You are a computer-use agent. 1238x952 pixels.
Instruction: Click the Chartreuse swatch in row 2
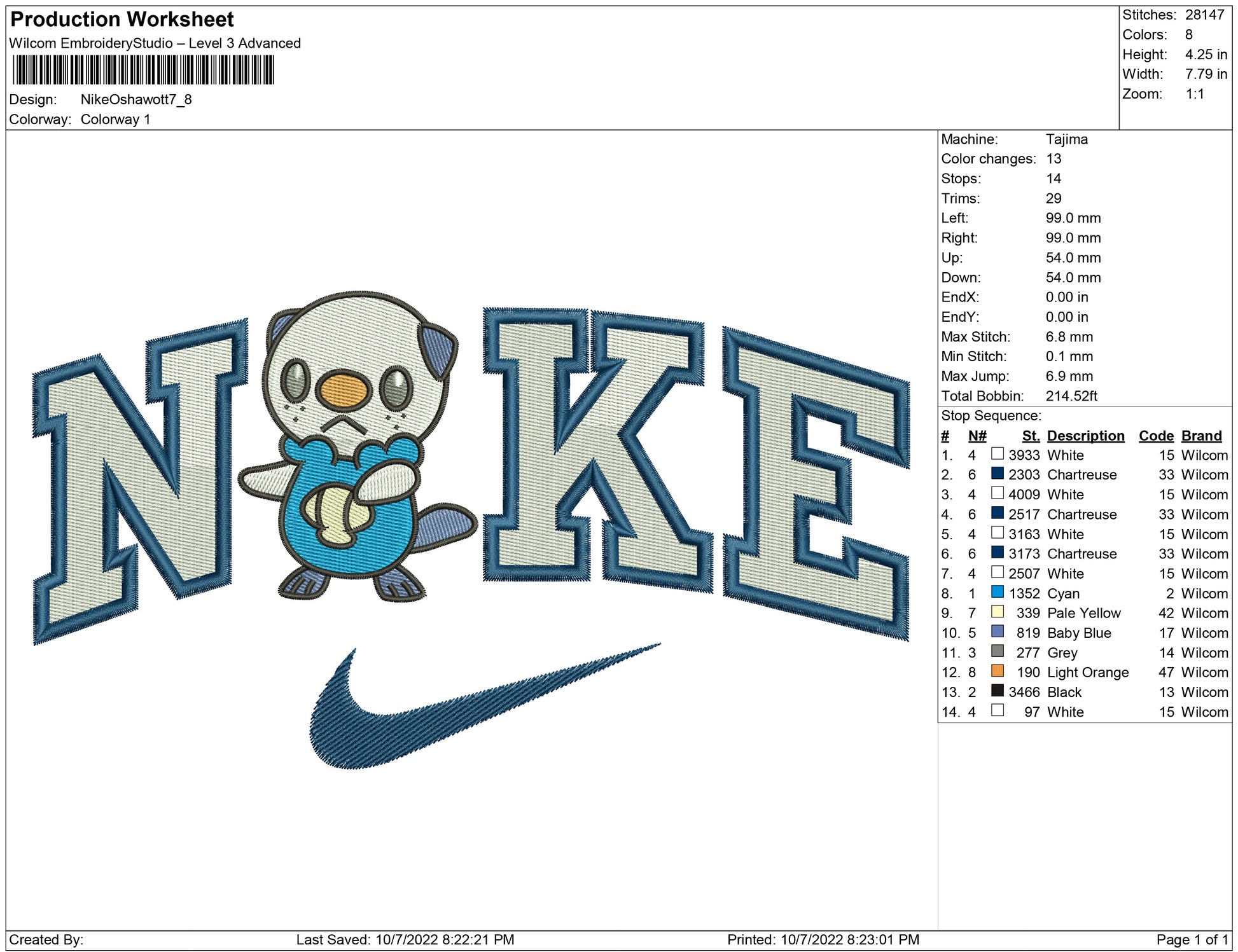(997, 474)
